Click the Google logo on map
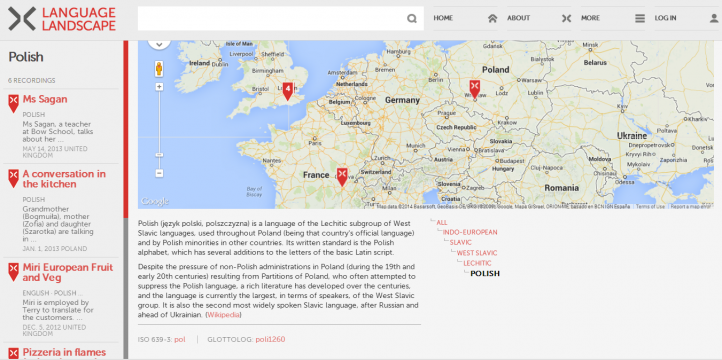The image size is (722, 360). pos(155,202)
